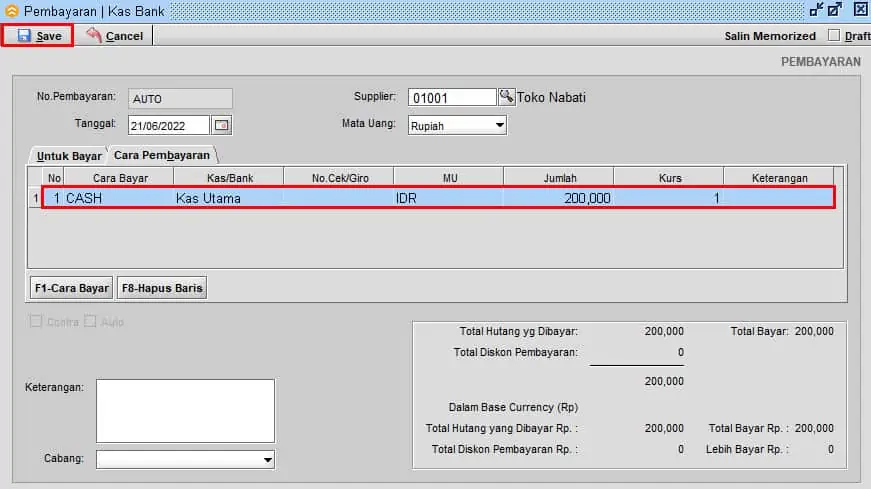
Task: Click the shrink window icon in title bar
Action: [x=816, y=9]
